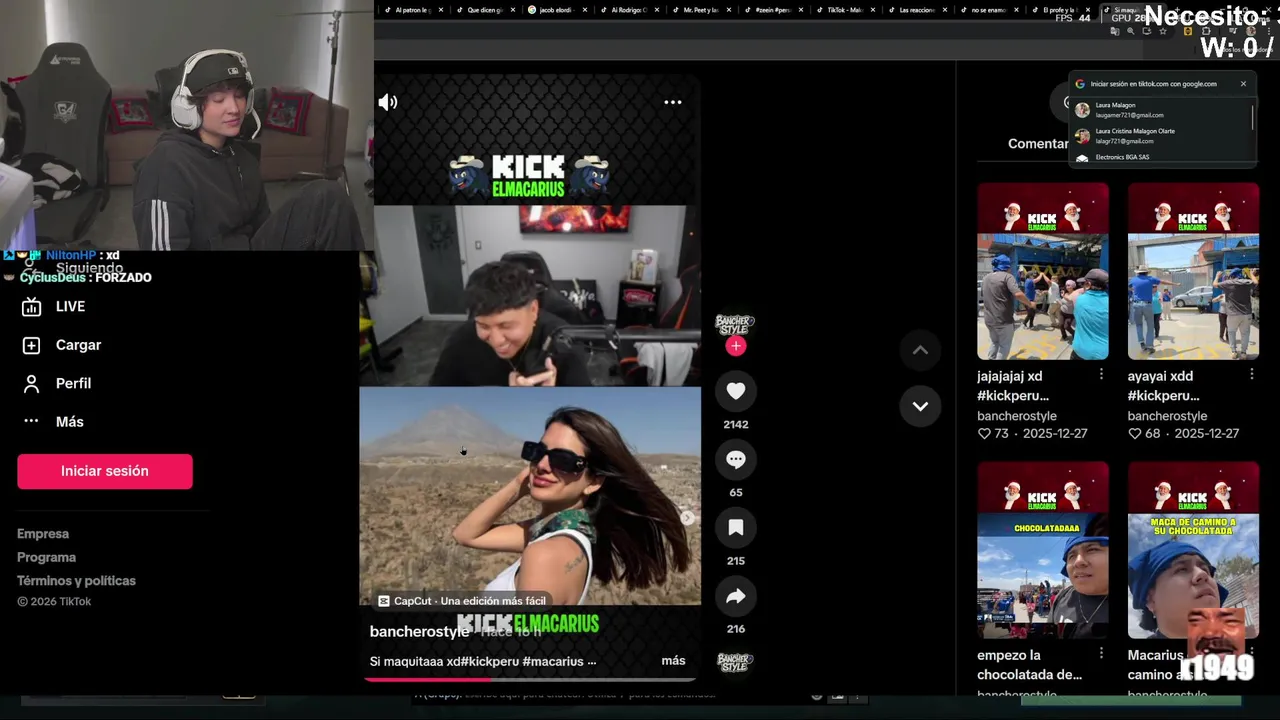This screenshot has height=720, width=1280.
Task: Click the account list scrollbar in the Google popup
Action: click(1253, 116)
